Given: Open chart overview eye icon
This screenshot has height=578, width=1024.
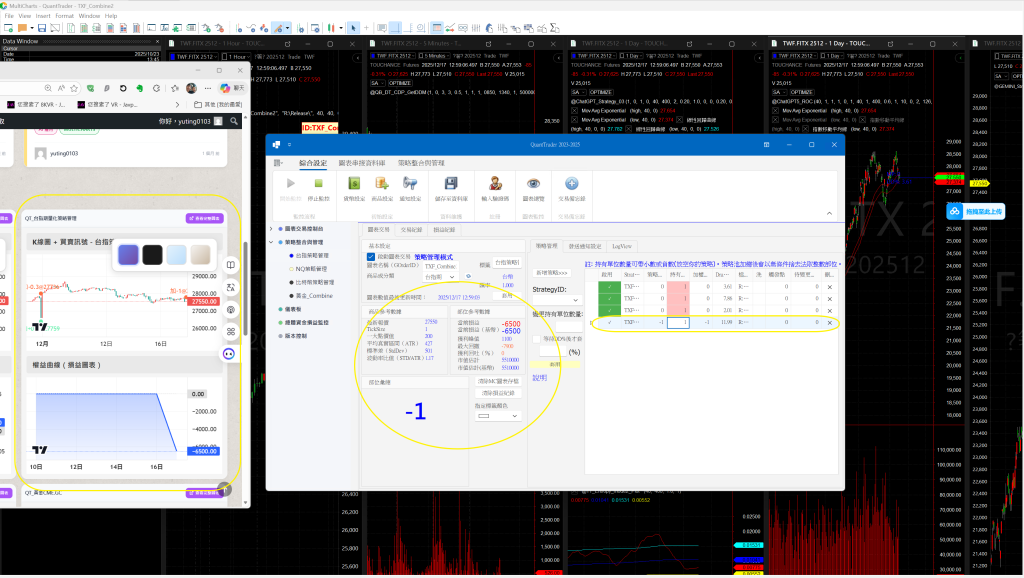Looking at the screenshot, I should pos(533,184).
